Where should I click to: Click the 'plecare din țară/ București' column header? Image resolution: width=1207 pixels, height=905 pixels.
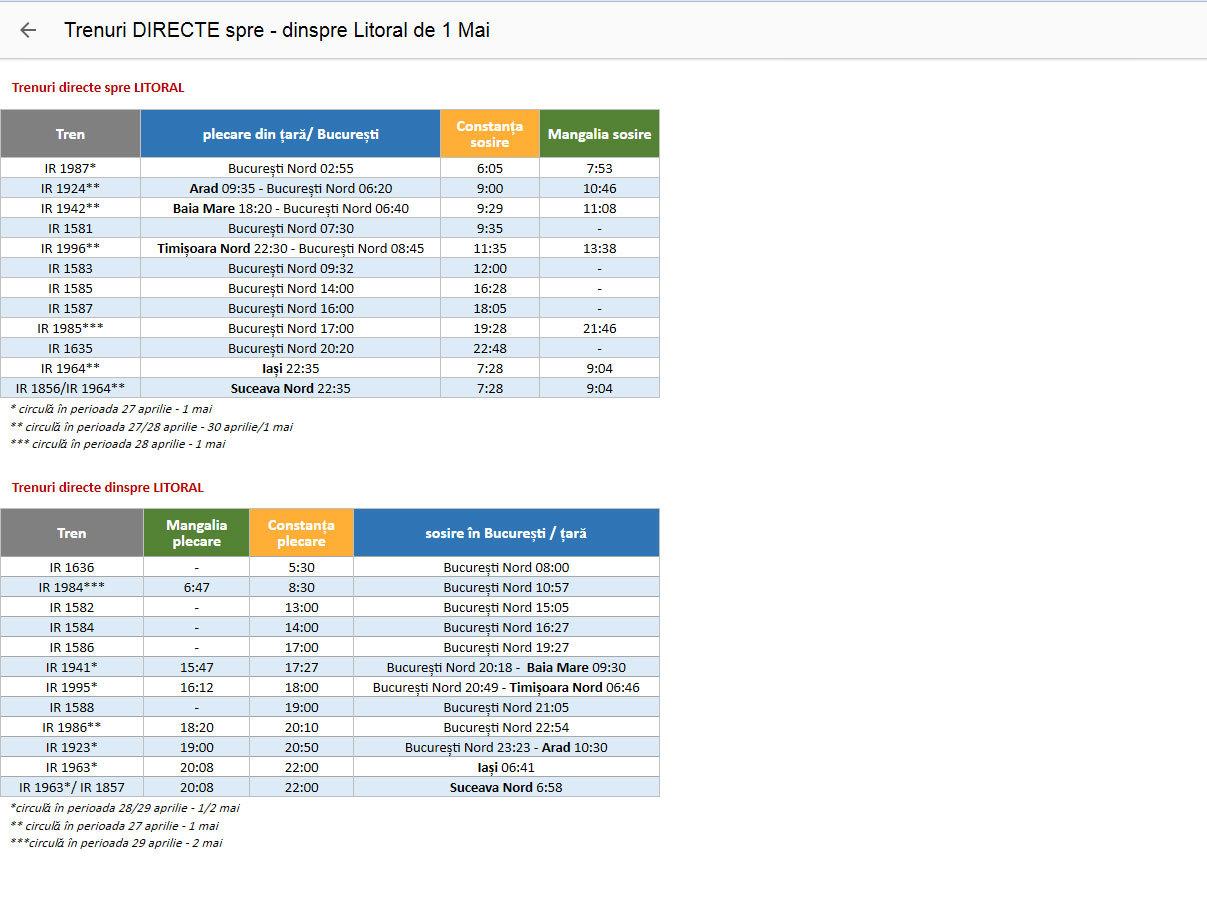(x=290, y=134)
